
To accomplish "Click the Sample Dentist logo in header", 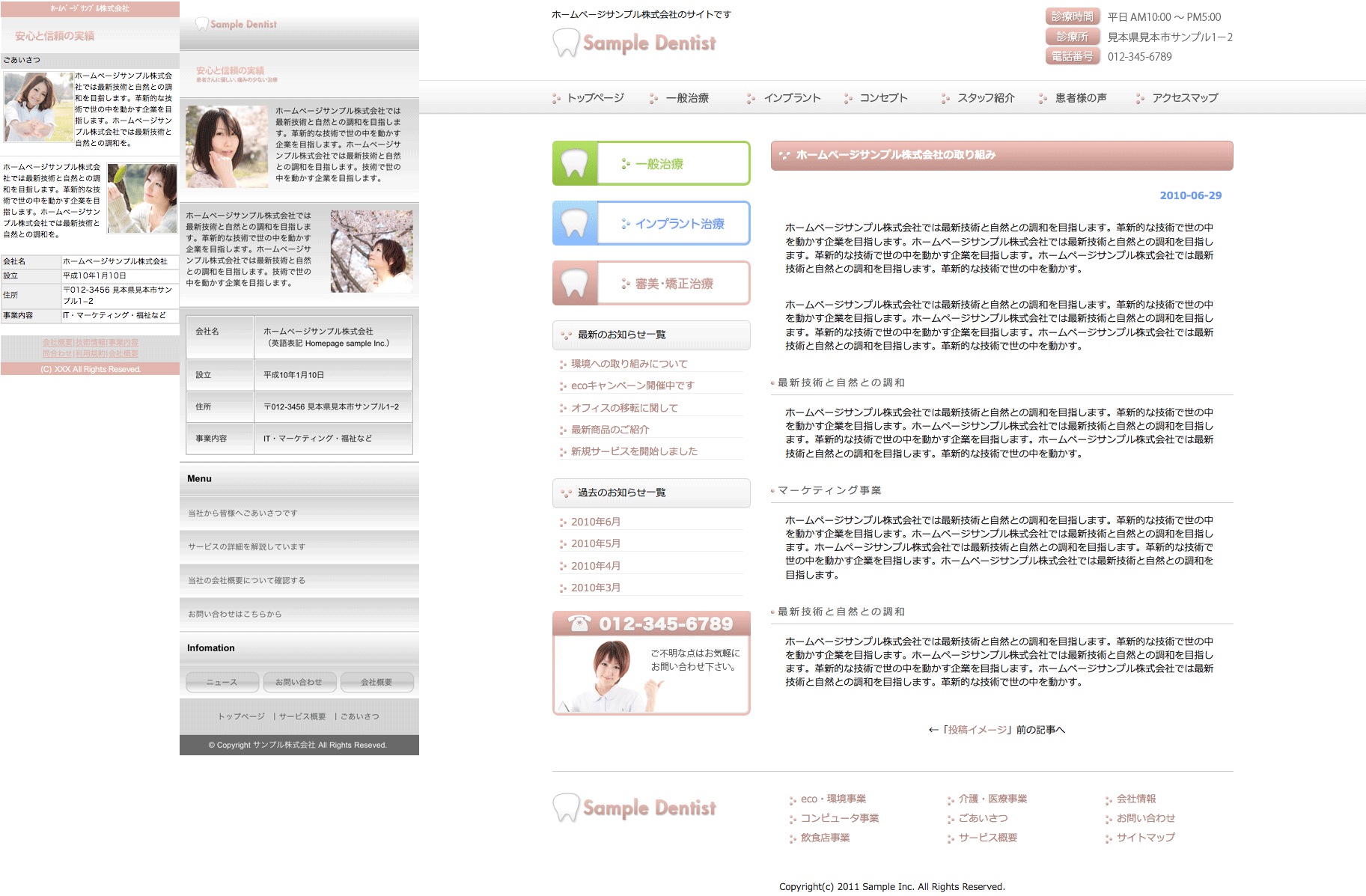I will pos(635,43).
